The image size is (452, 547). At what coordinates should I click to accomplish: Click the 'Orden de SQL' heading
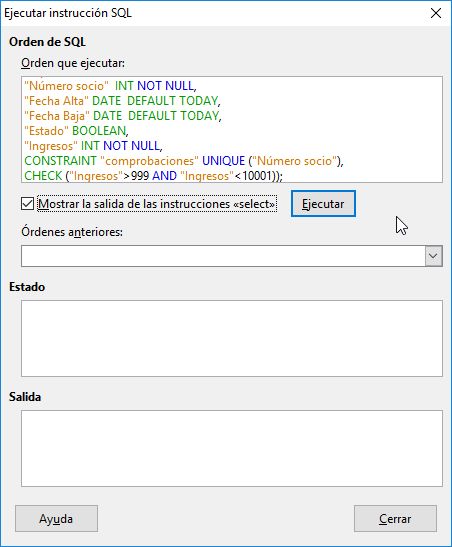click(x=47, y=42)
